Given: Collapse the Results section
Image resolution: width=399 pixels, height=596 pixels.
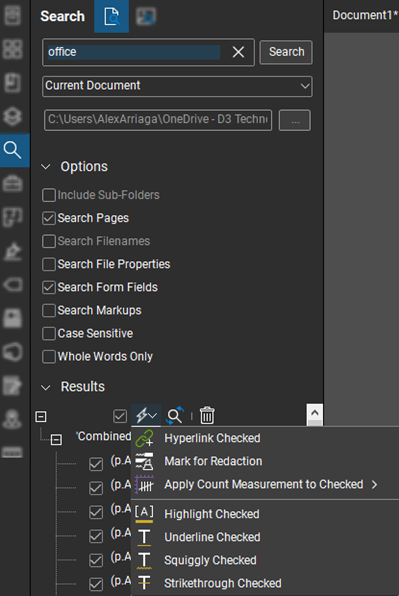Looking at the screenshot, I should pos(46,387).
